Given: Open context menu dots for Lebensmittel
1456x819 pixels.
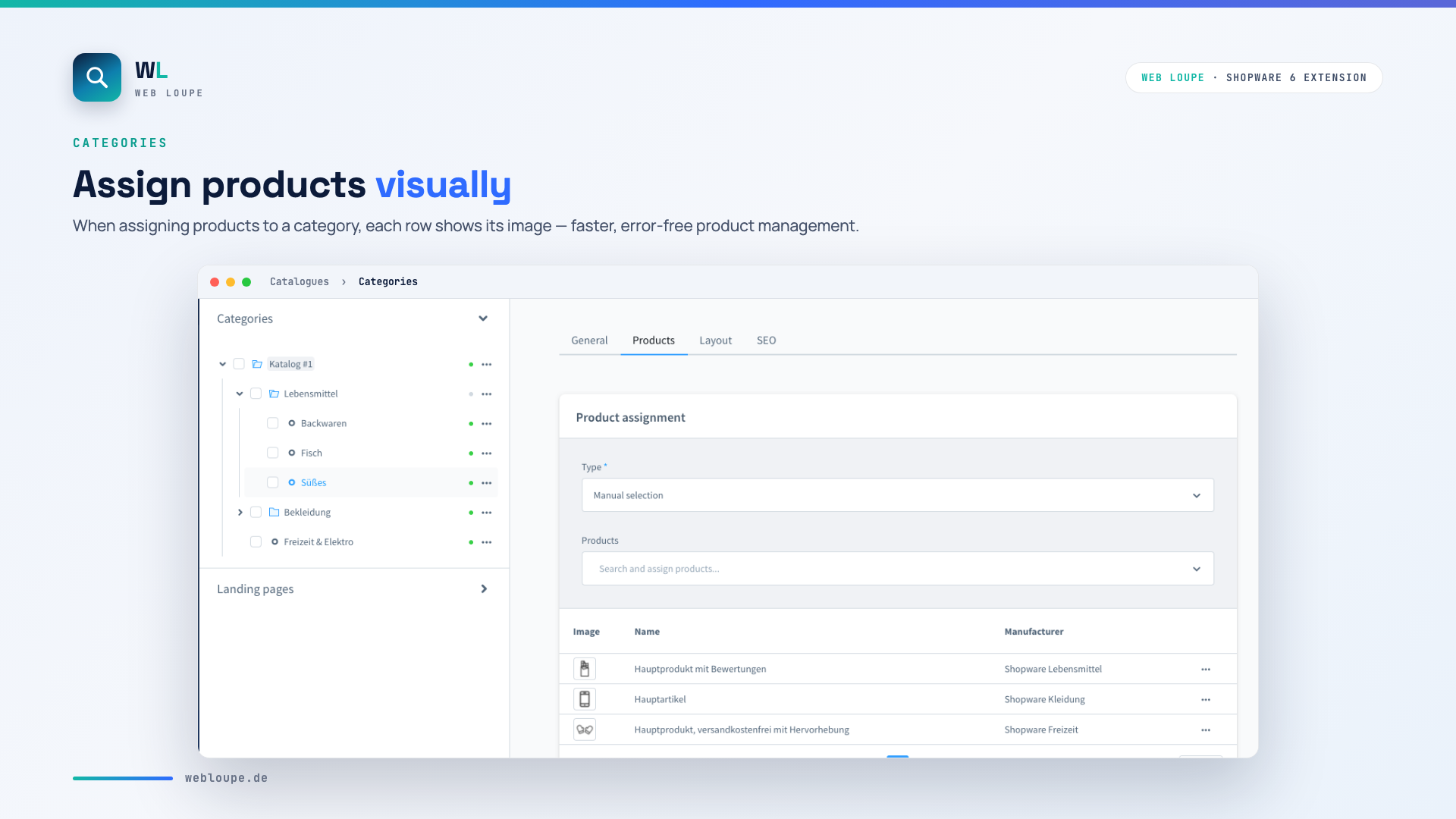Looking at the screenshot, I should [x=487, y=394].
